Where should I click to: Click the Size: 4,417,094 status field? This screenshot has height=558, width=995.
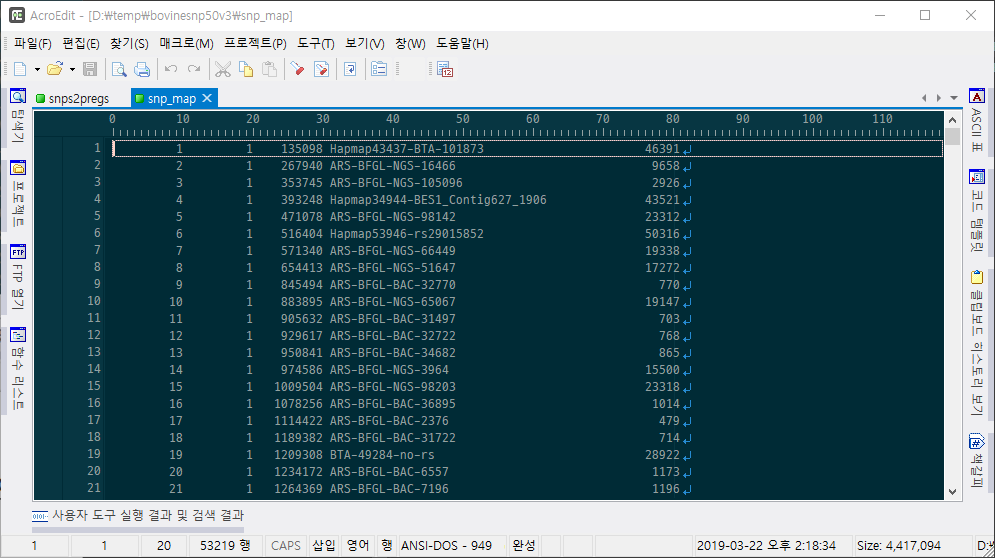tap(899, 545)
